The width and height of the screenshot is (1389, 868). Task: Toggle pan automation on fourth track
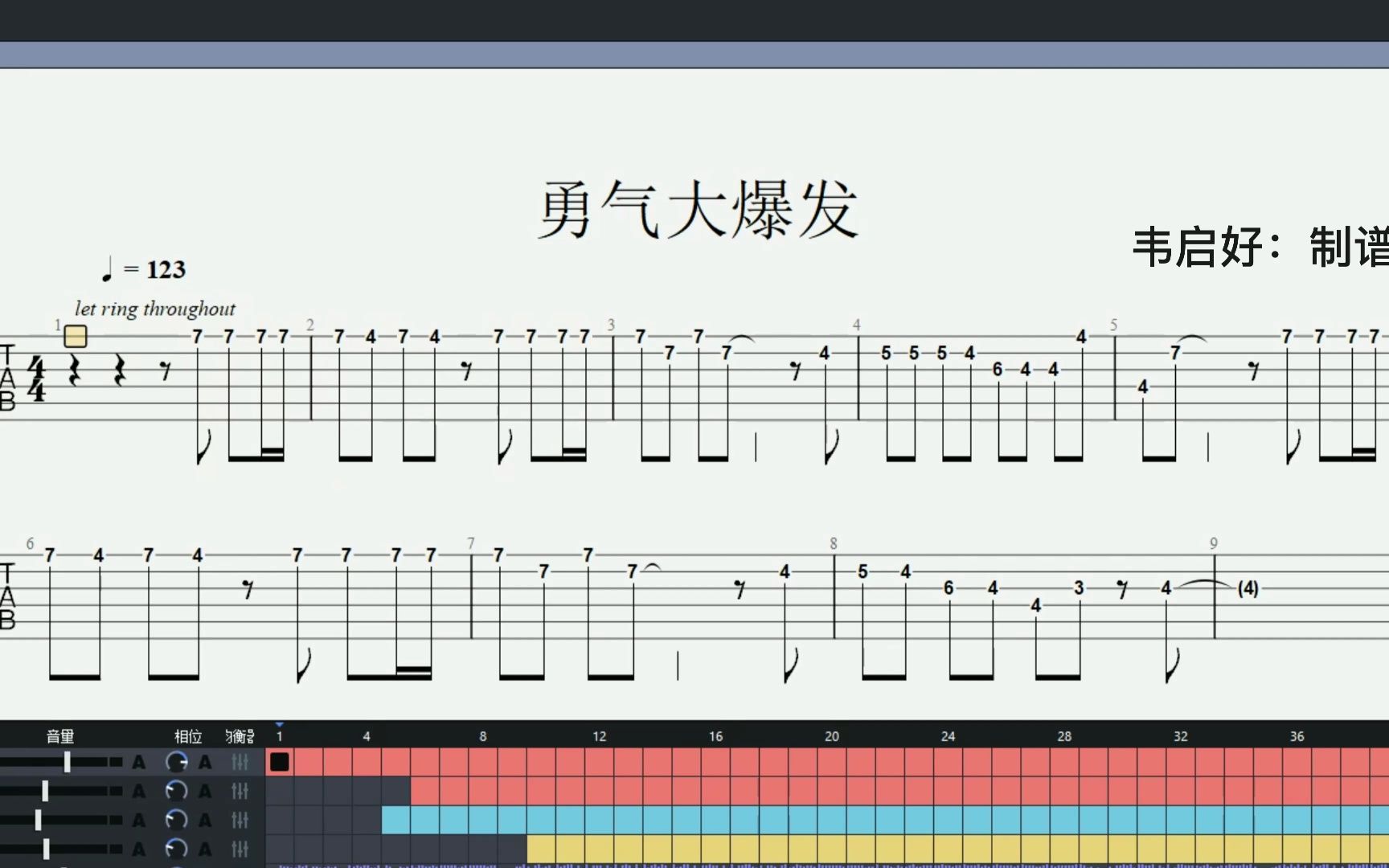(x=205, y=849)
